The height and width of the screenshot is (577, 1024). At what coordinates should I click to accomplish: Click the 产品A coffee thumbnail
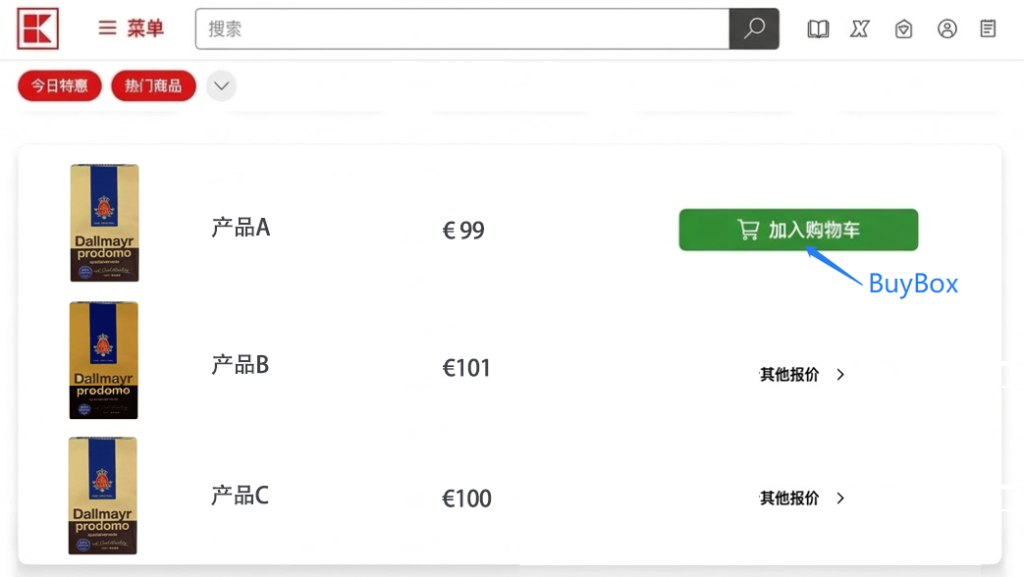(x=104, y=223)
